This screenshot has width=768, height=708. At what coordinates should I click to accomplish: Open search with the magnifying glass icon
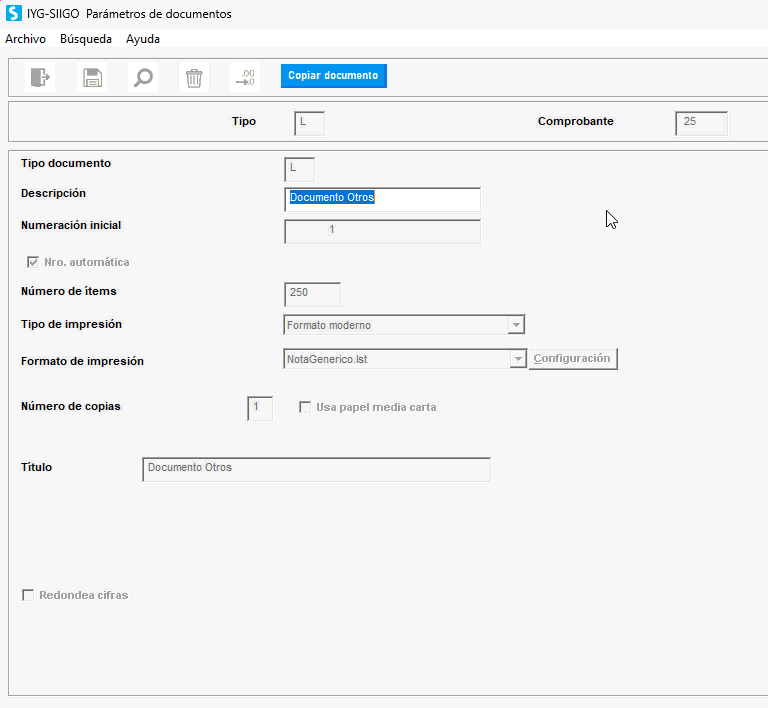[143, 77]
